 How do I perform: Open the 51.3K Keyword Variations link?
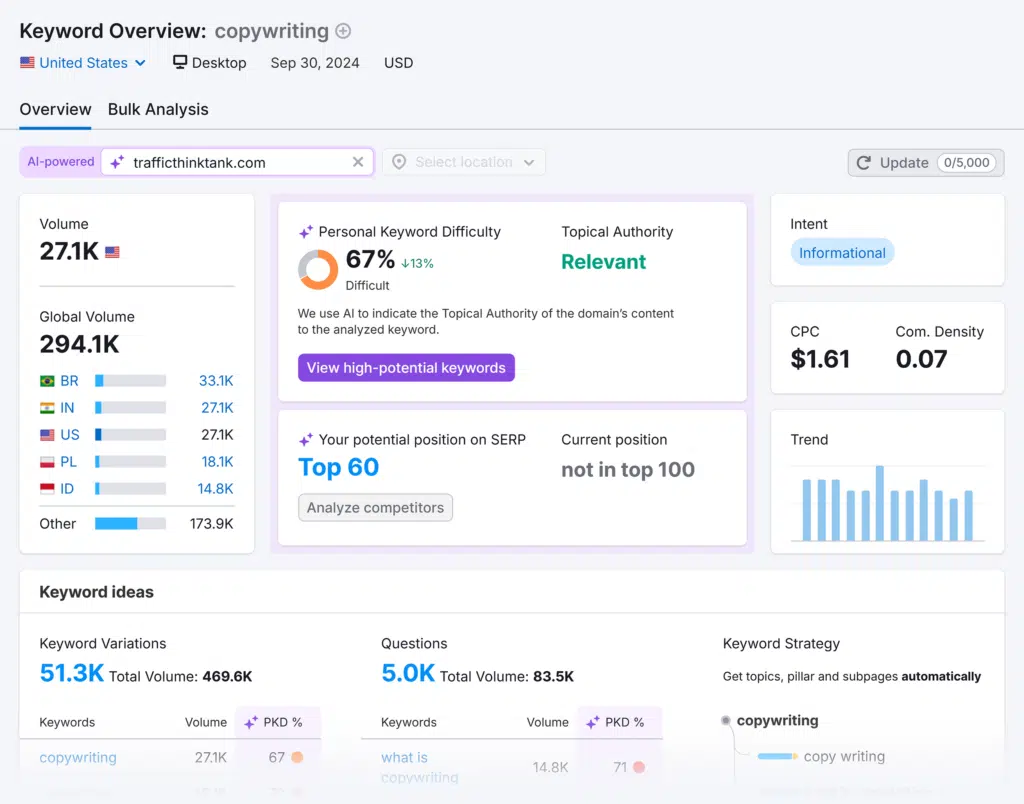coord(71,674)
